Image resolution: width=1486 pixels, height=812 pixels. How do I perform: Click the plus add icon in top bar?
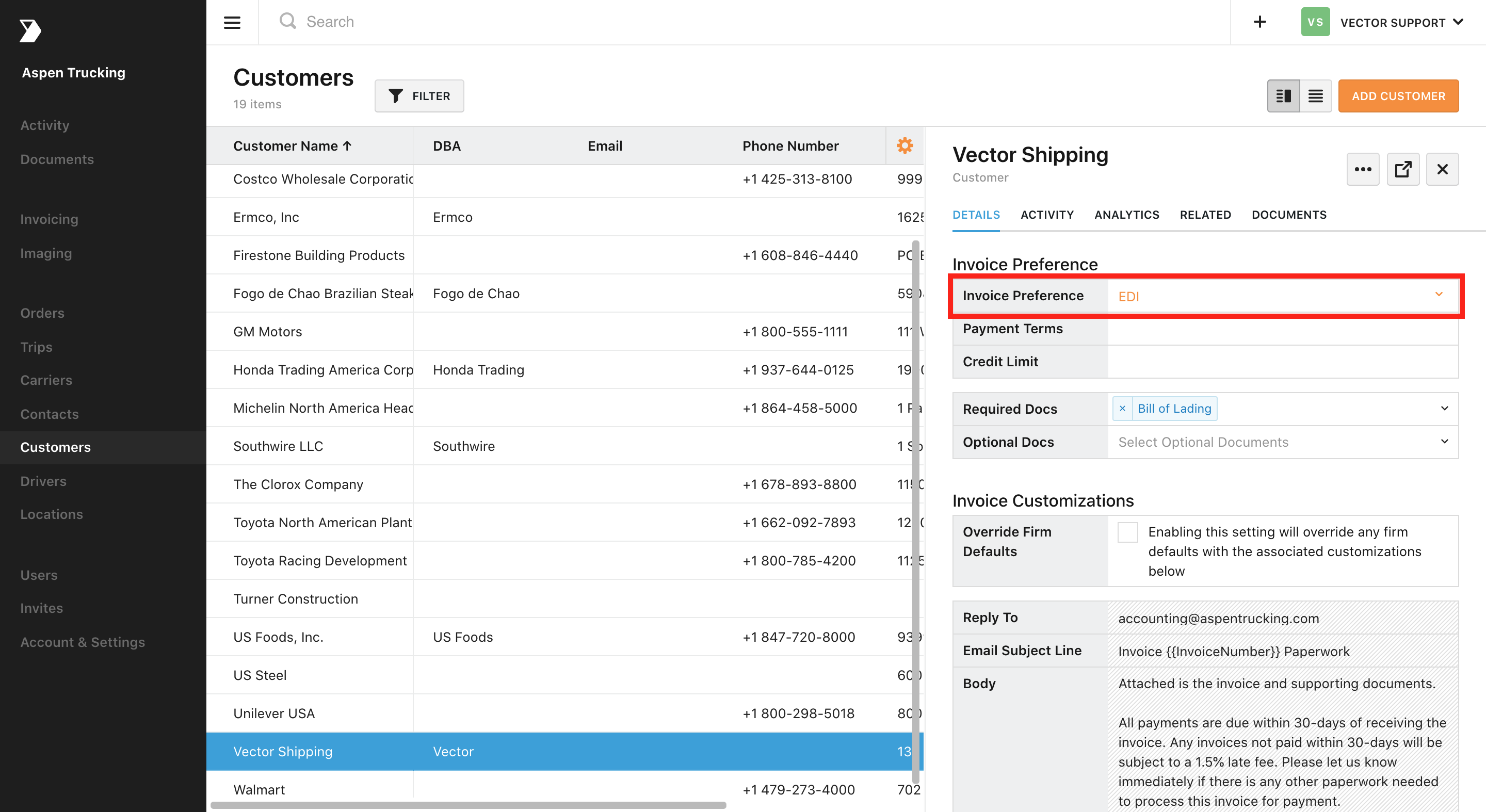[x=1260, y=22]
